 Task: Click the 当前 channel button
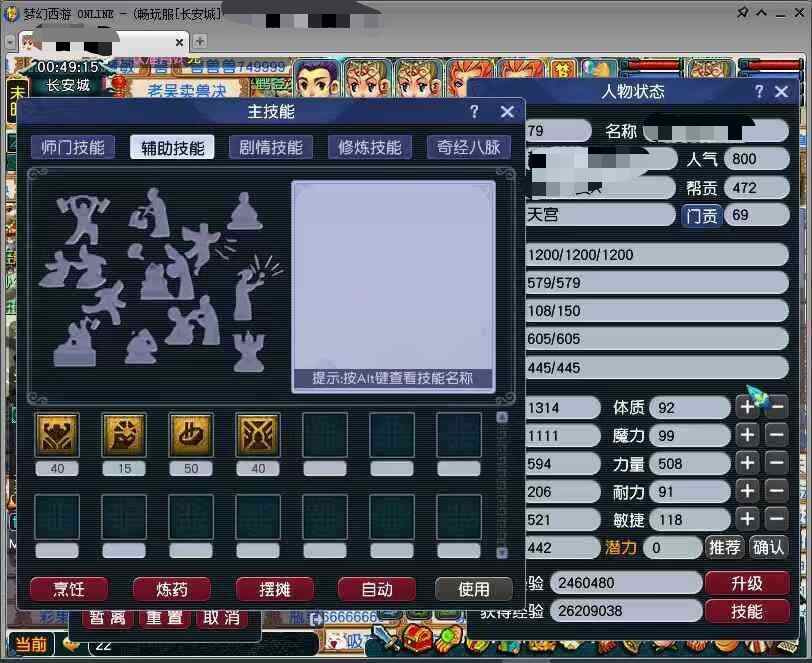pos(31,644)
